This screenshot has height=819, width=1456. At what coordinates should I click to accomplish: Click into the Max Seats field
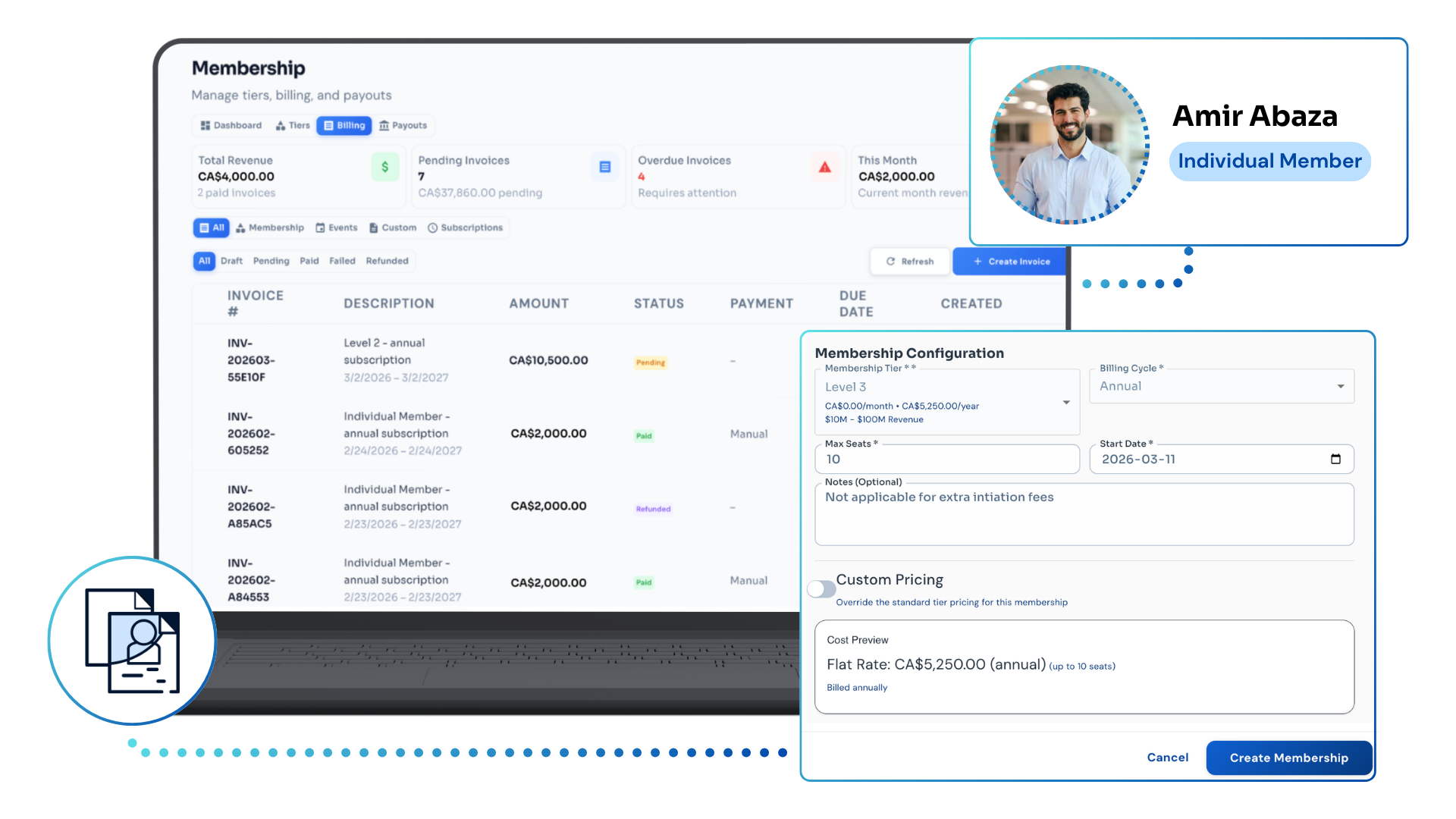[x=946, y=459]
